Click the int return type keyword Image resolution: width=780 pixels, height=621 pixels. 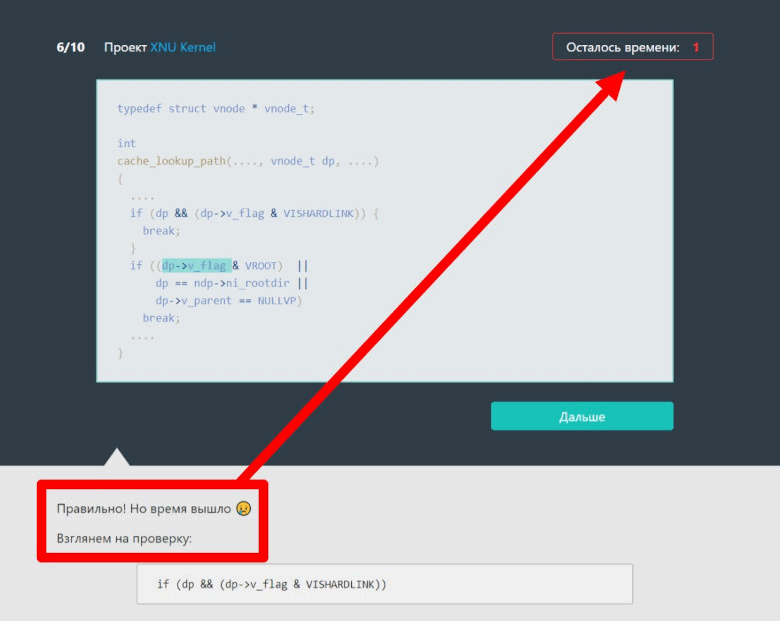click(126, 143)
